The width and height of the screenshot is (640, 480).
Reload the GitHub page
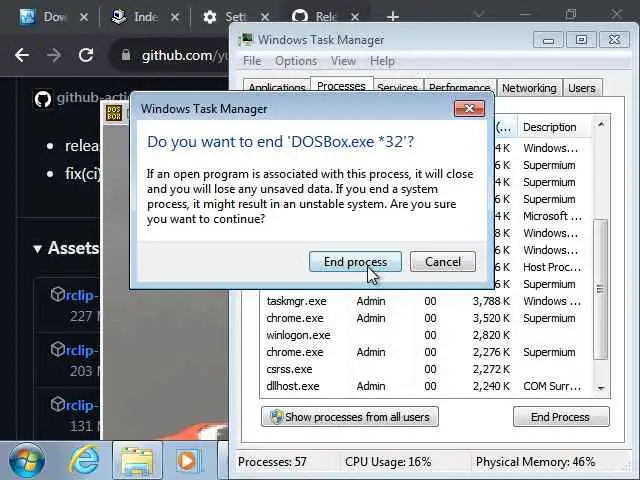pos(86,55)
